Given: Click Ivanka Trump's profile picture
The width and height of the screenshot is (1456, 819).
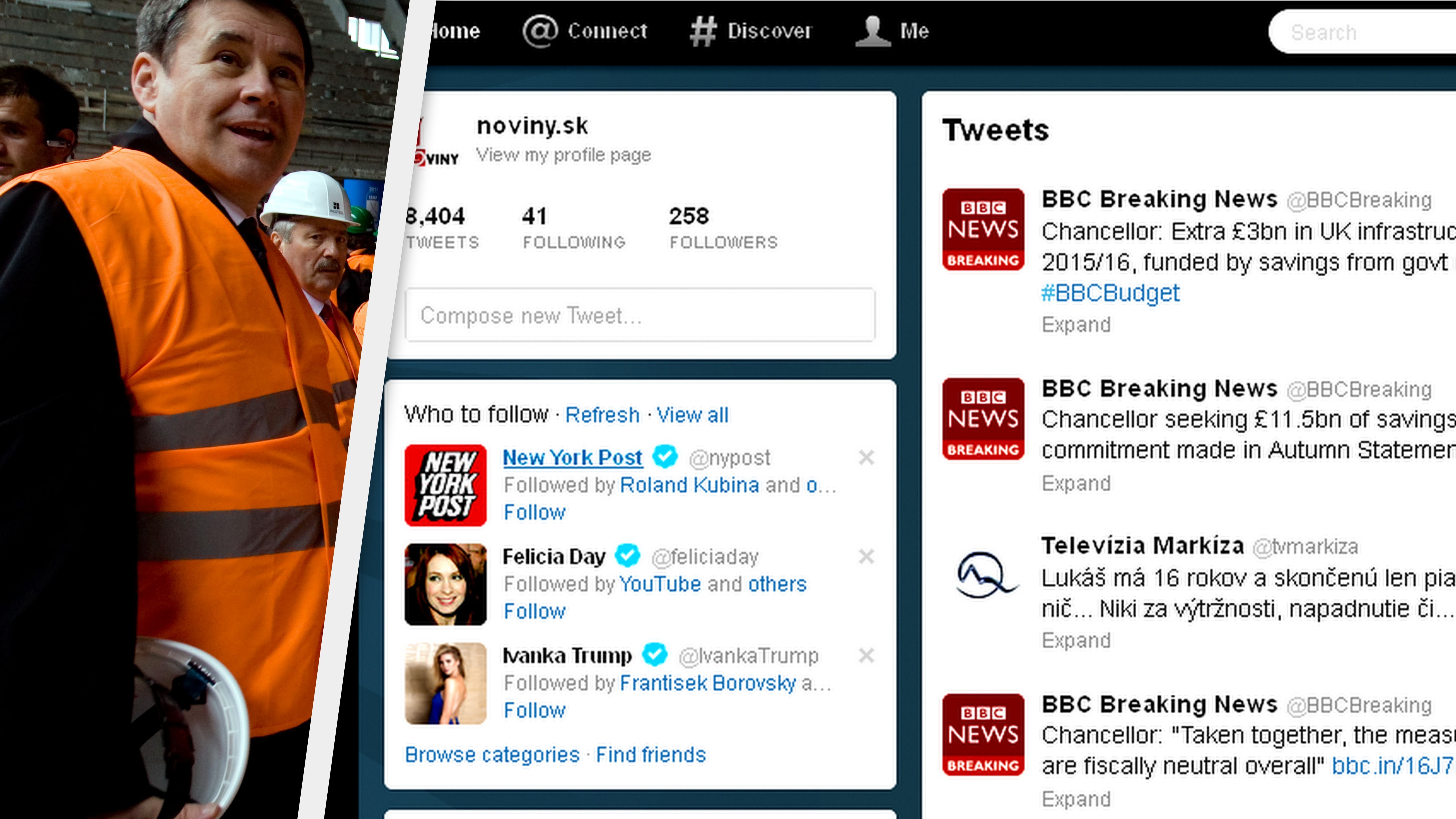Looking at the screenshot, I should click(x=445, y=683).
